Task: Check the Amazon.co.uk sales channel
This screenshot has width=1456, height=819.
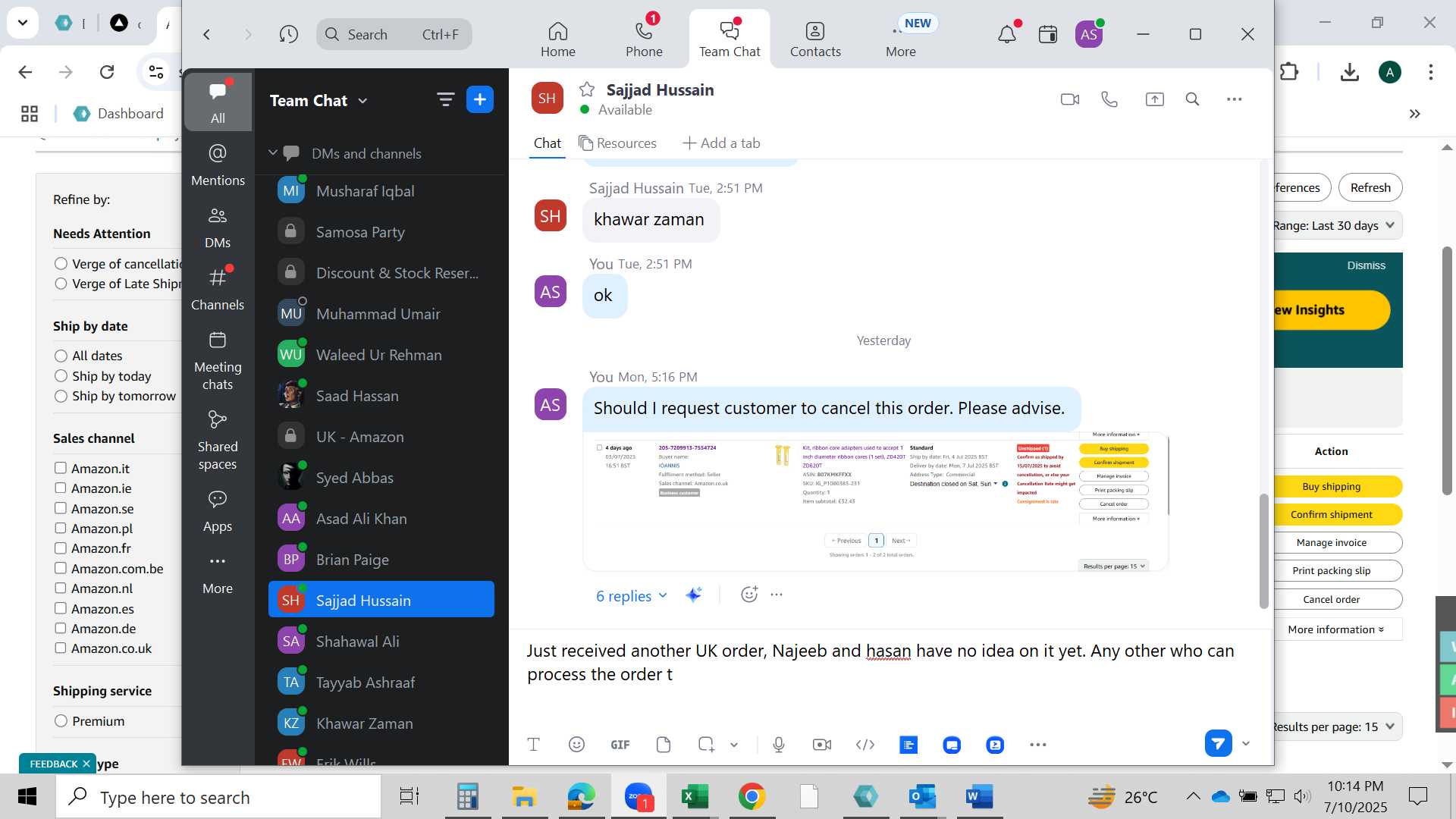Action: coord(61,648)
